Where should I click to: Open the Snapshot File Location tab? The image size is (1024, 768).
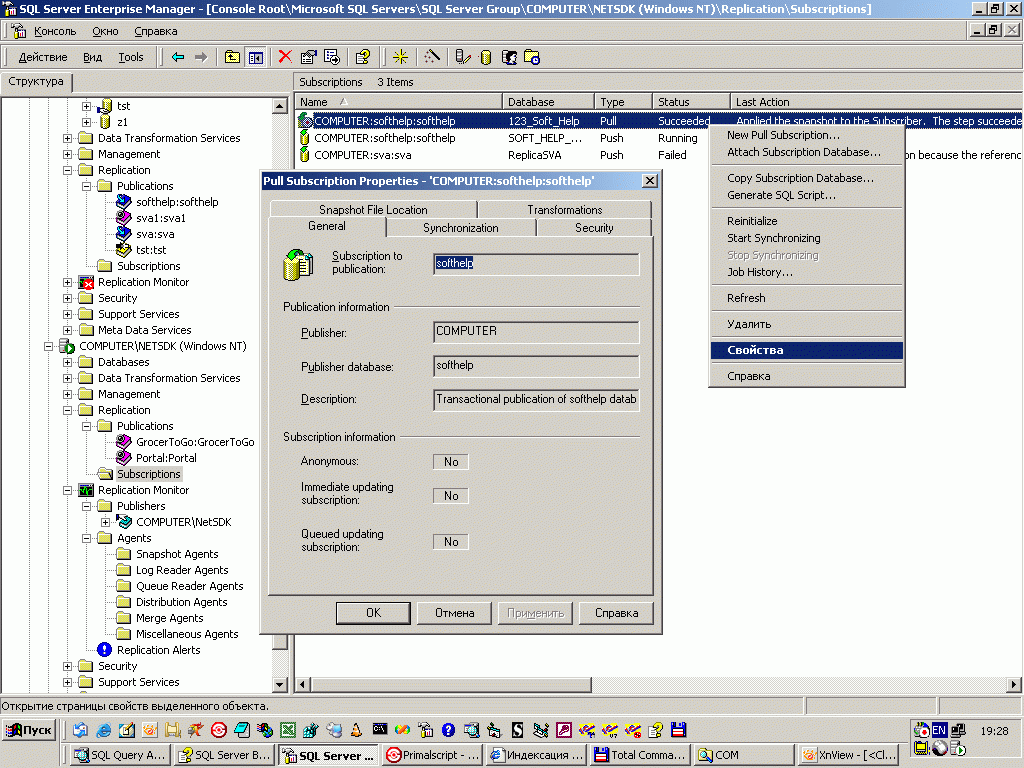(x=373, y=210)
